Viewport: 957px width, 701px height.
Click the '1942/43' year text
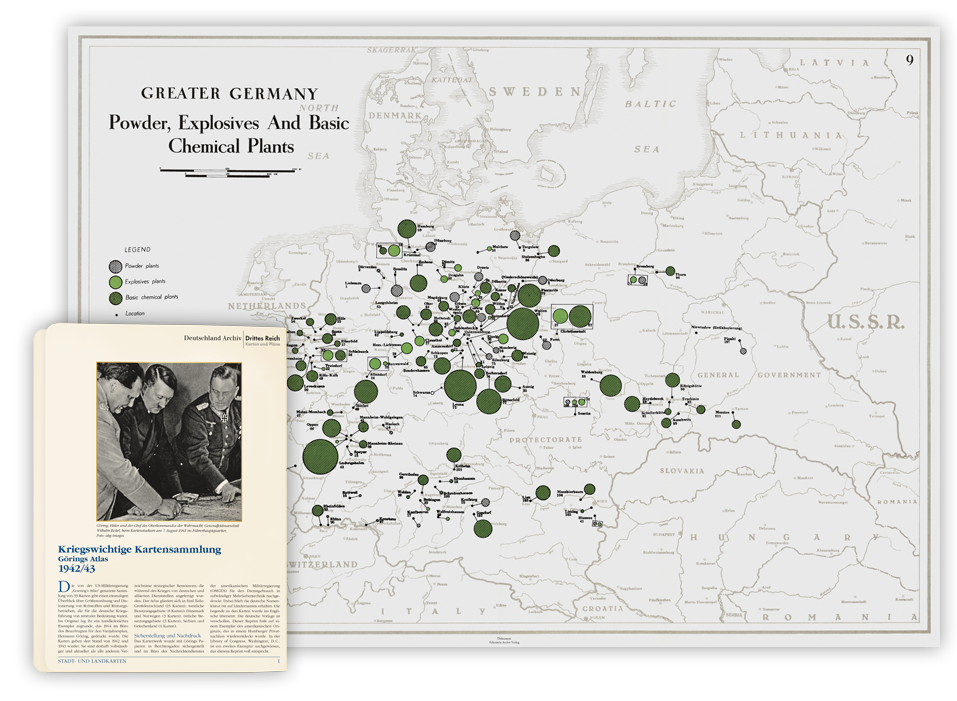pos(77,569)
